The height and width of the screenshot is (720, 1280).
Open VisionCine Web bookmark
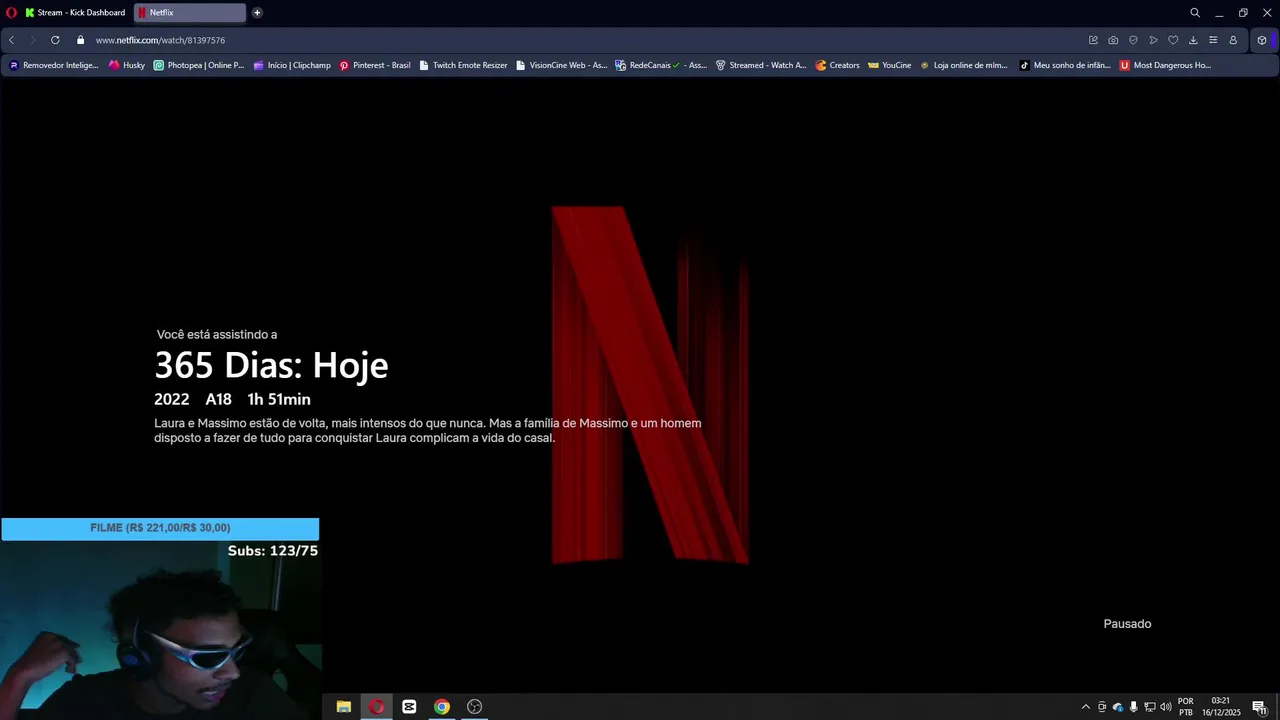[561, 65]
